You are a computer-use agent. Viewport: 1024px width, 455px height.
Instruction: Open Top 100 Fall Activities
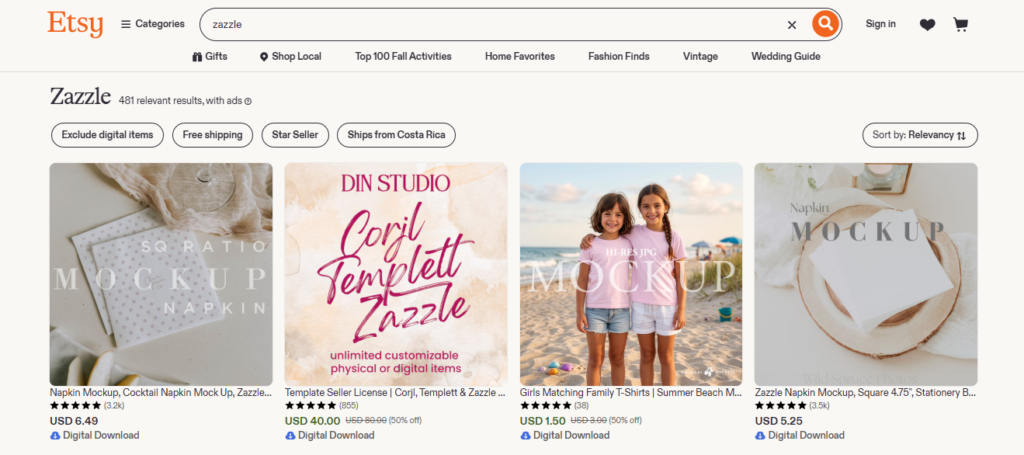(403, 56)
